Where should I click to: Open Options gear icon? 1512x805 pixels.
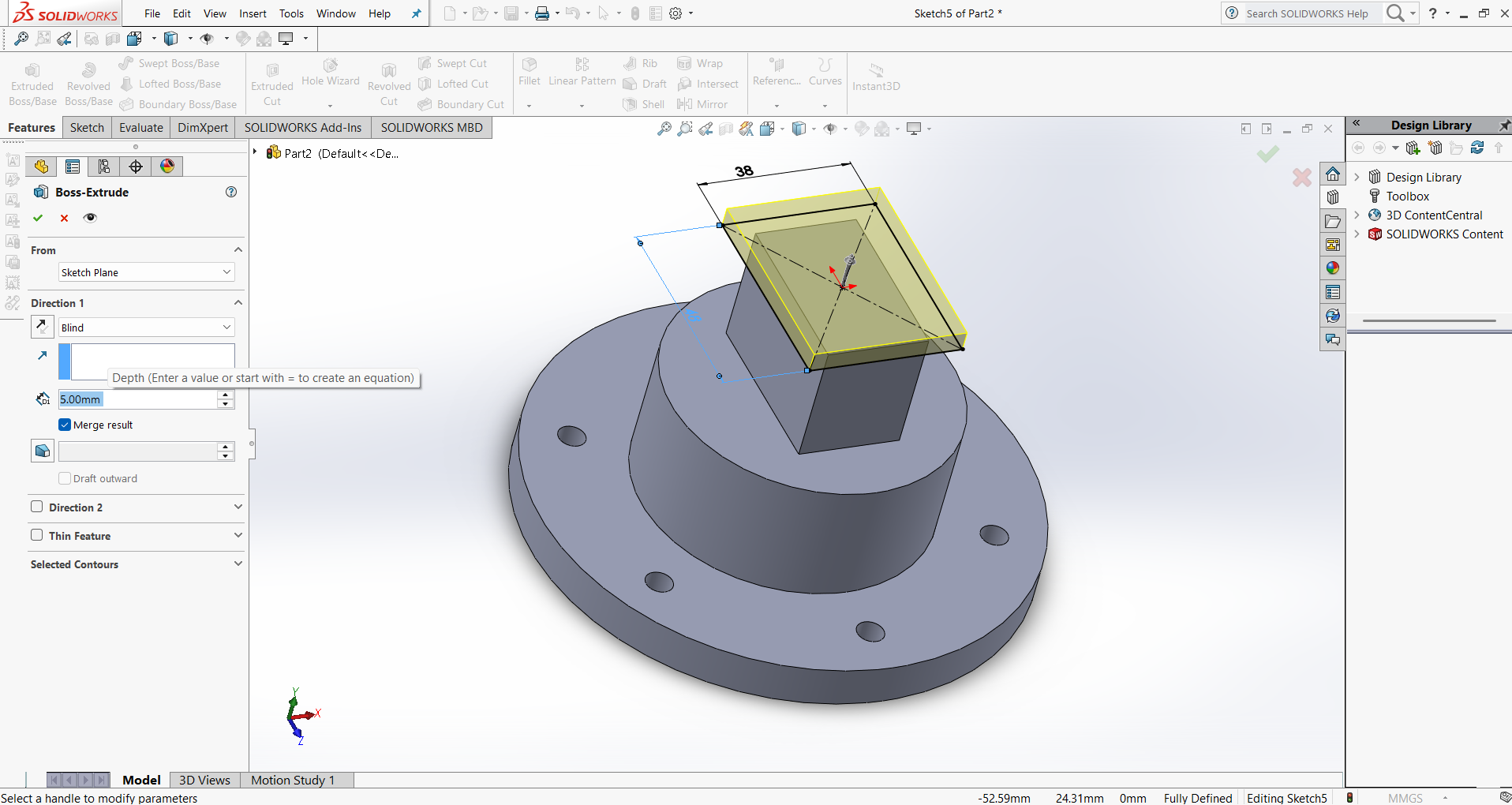click(x=676, y=13)
